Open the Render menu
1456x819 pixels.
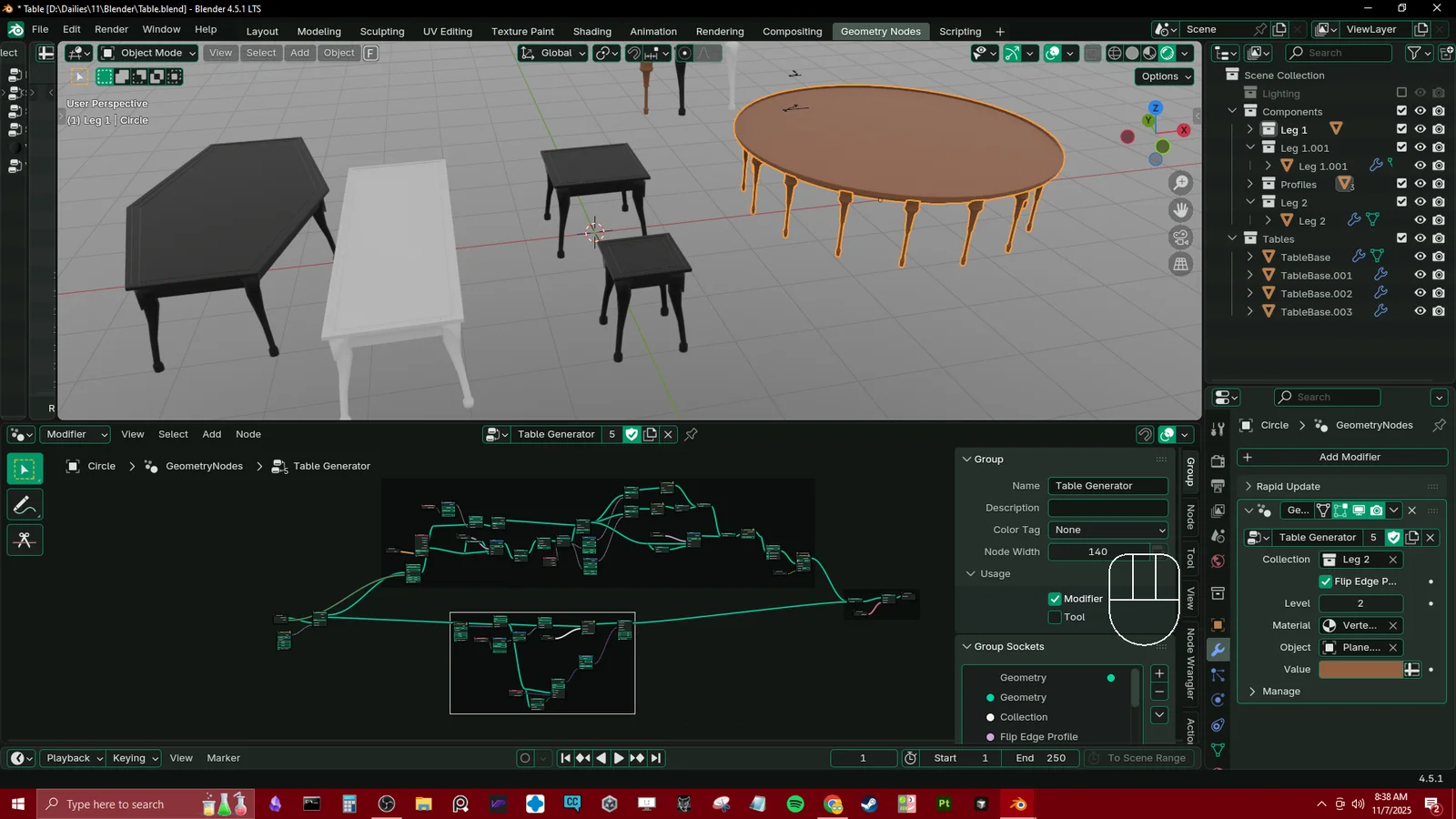[111, 28]
